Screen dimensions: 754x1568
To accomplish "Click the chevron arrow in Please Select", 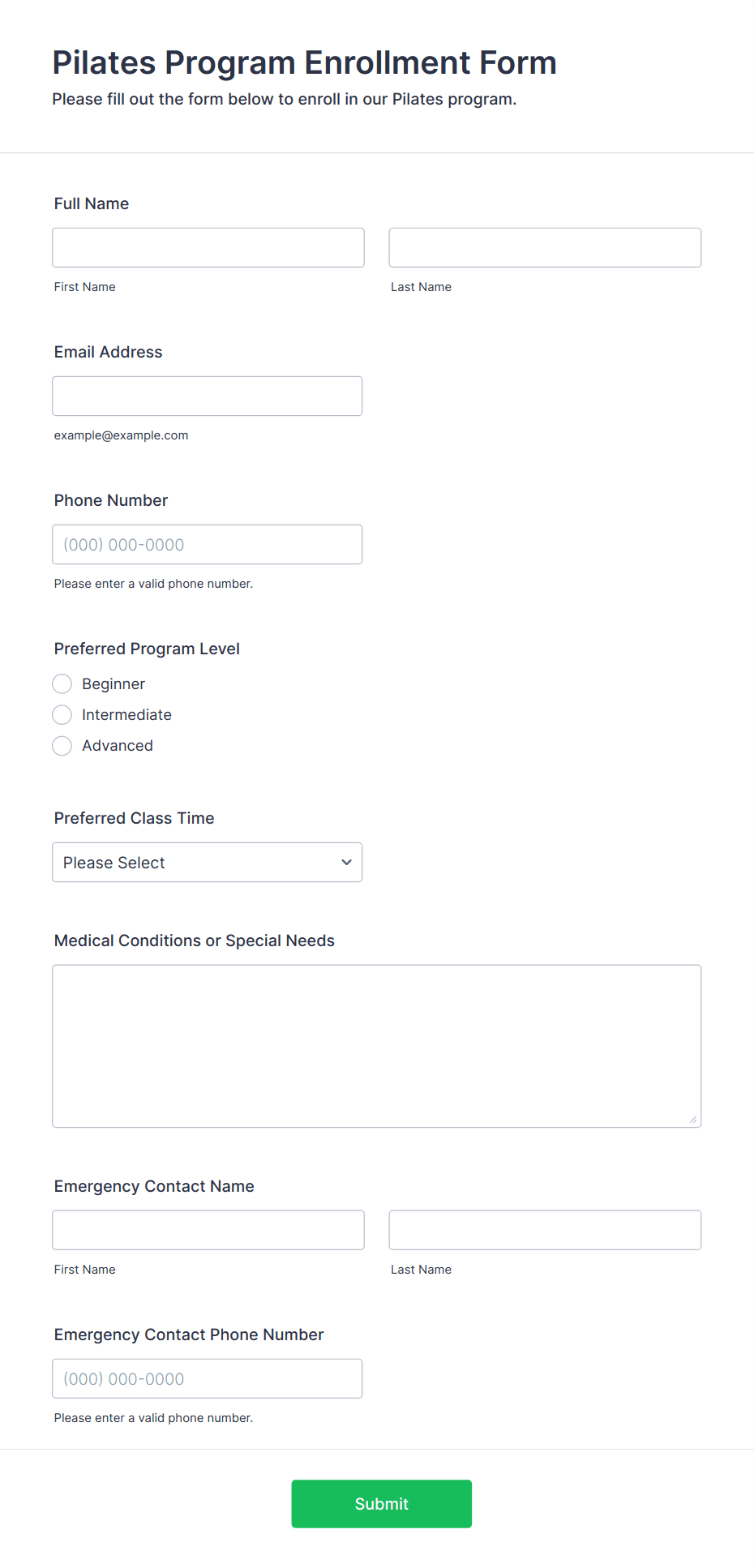I will point(347,862).
